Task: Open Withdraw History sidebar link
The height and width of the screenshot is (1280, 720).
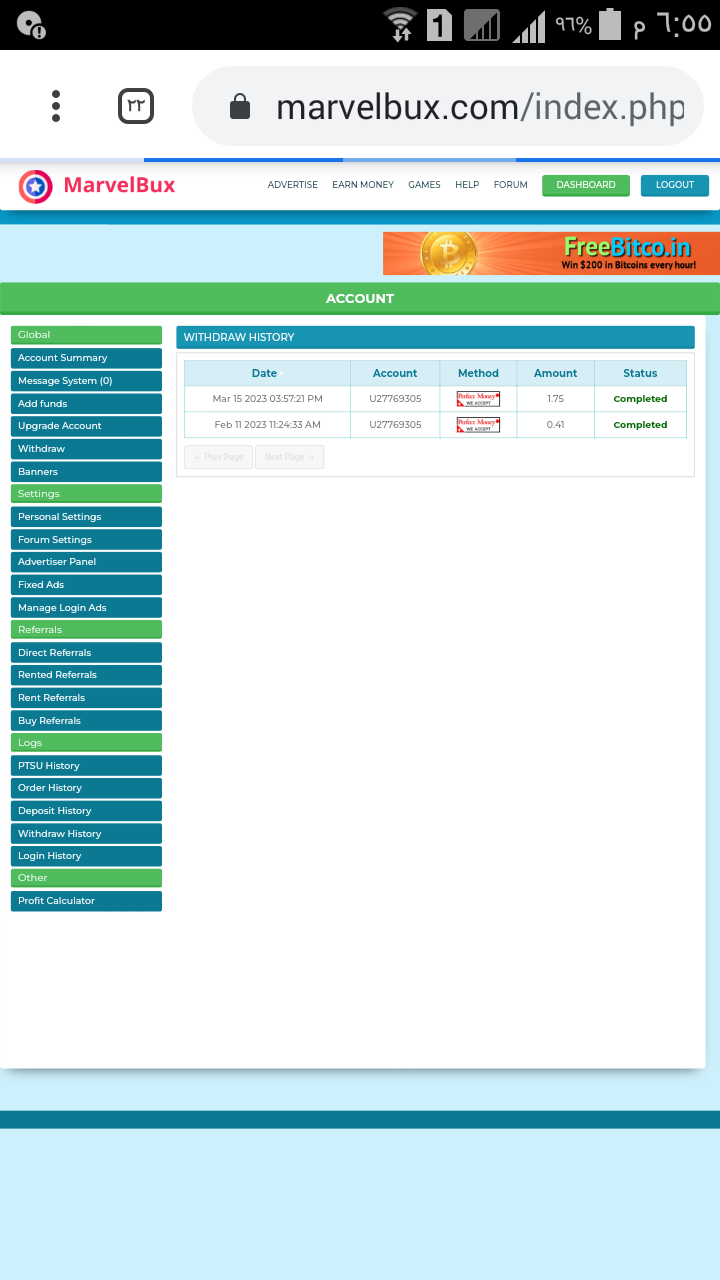Action: click(86, 834)
